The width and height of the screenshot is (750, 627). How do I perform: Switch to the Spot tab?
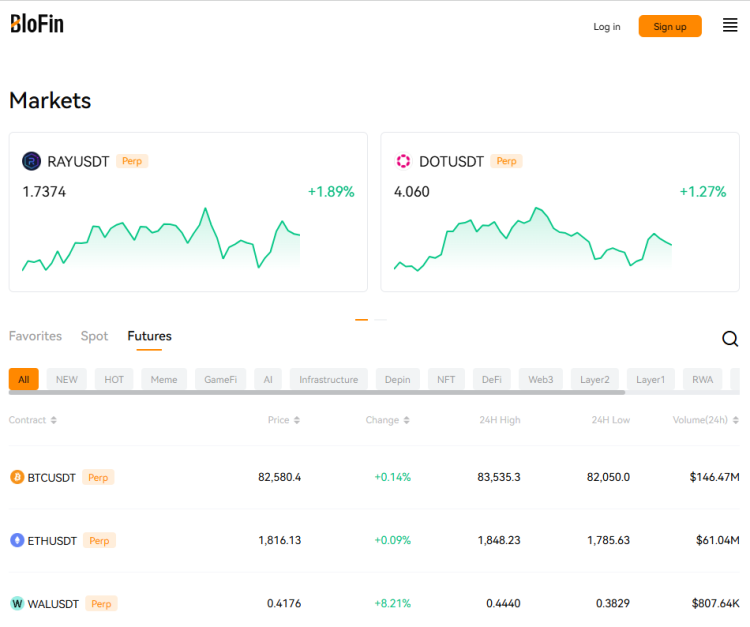click(x=94, y=336)
